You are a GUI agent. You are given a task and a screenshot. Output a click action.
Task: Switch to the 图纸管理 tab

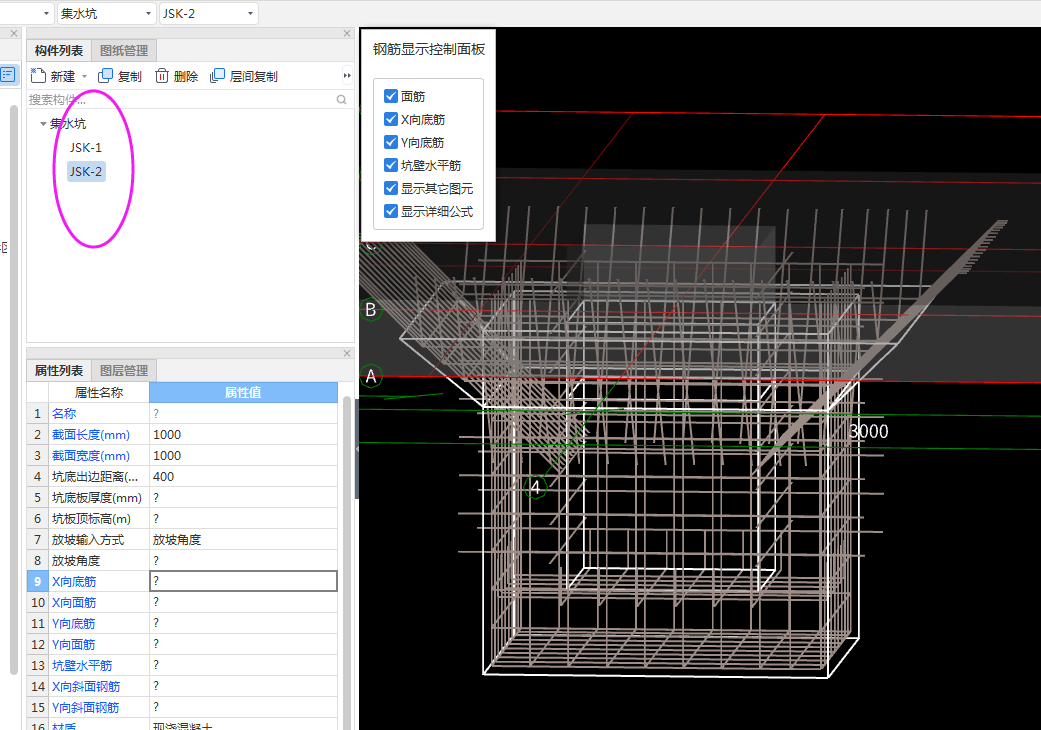tap(123, 51)
